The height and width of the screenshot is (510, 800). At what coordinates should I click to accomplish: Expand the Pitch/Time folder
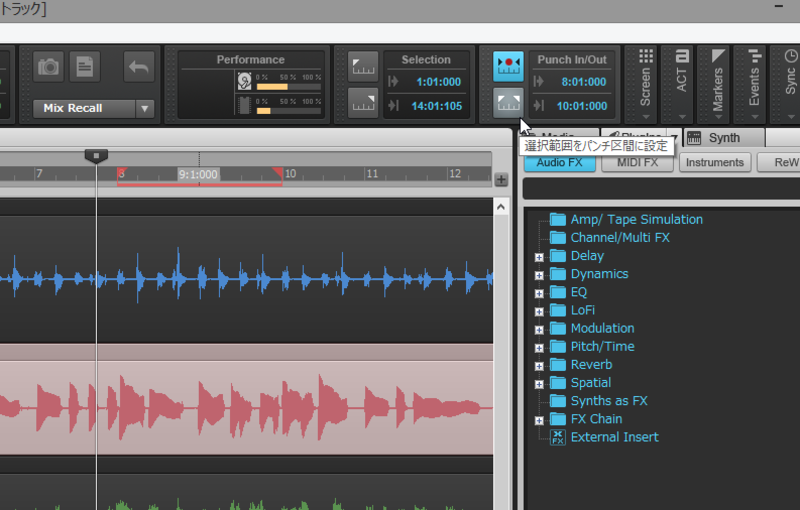pos(539,348)
